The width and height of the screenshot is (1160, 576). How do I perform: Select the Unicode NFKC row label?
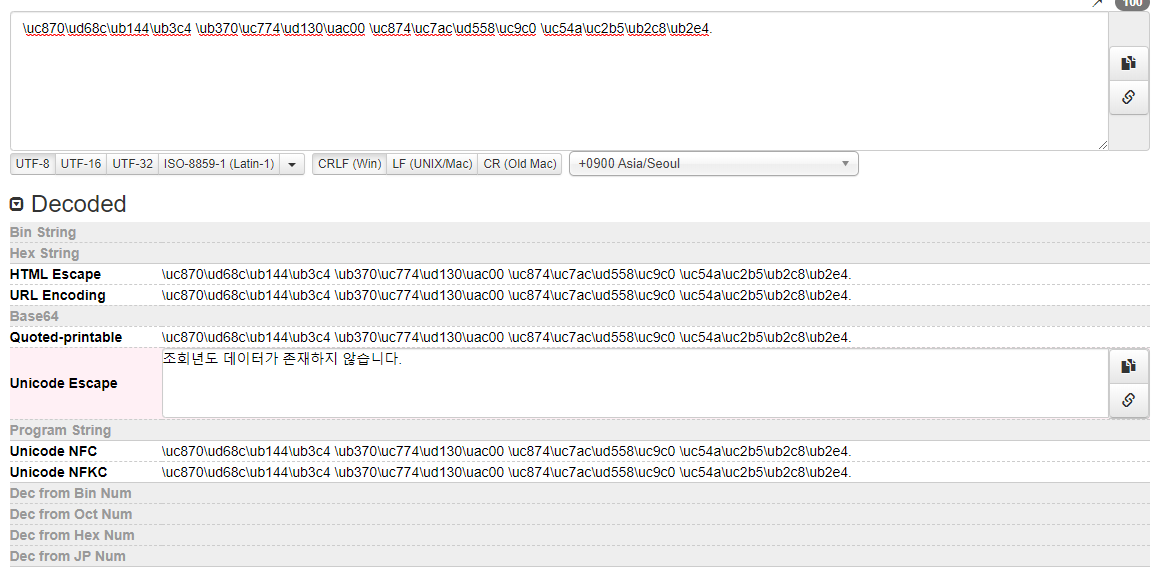click(x=58, y=472)
